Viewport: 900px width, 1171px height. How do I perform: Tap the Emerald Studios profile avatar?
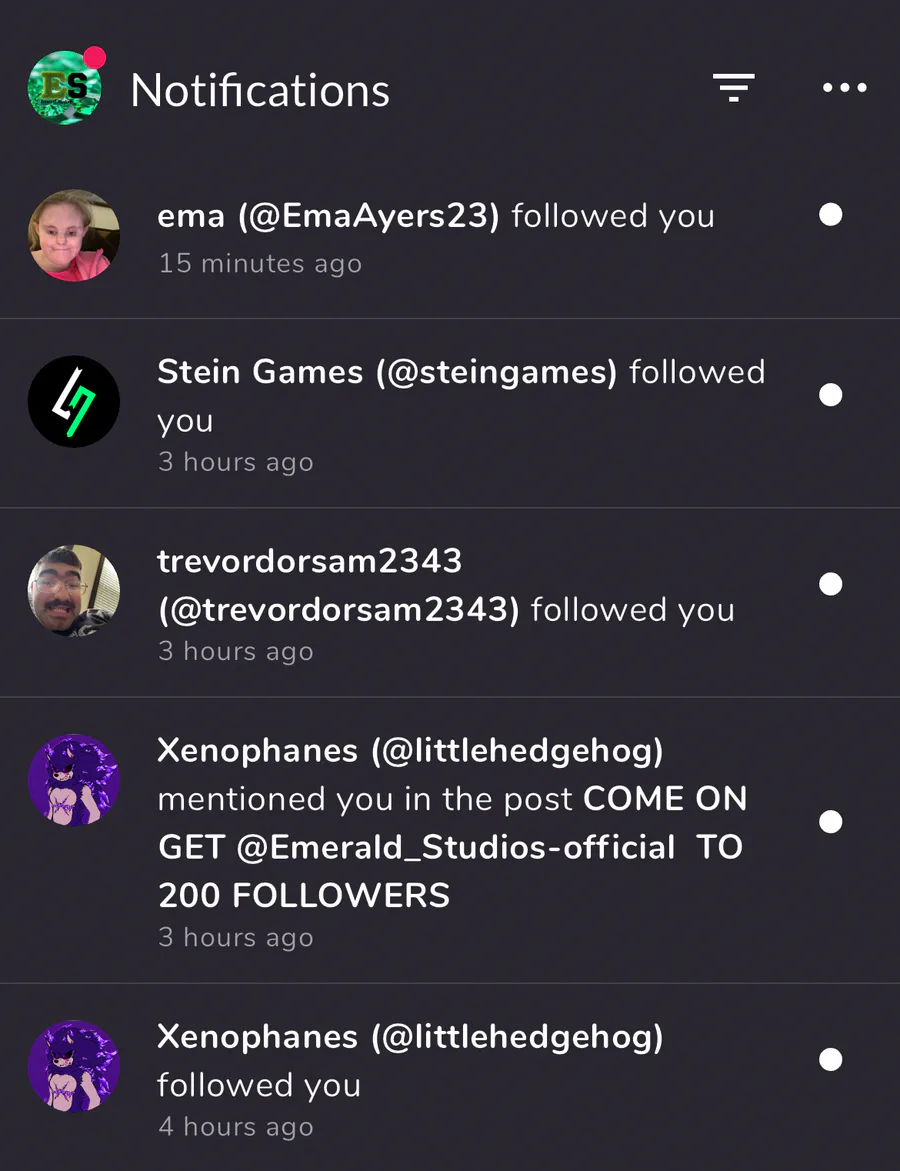point(64,88)
